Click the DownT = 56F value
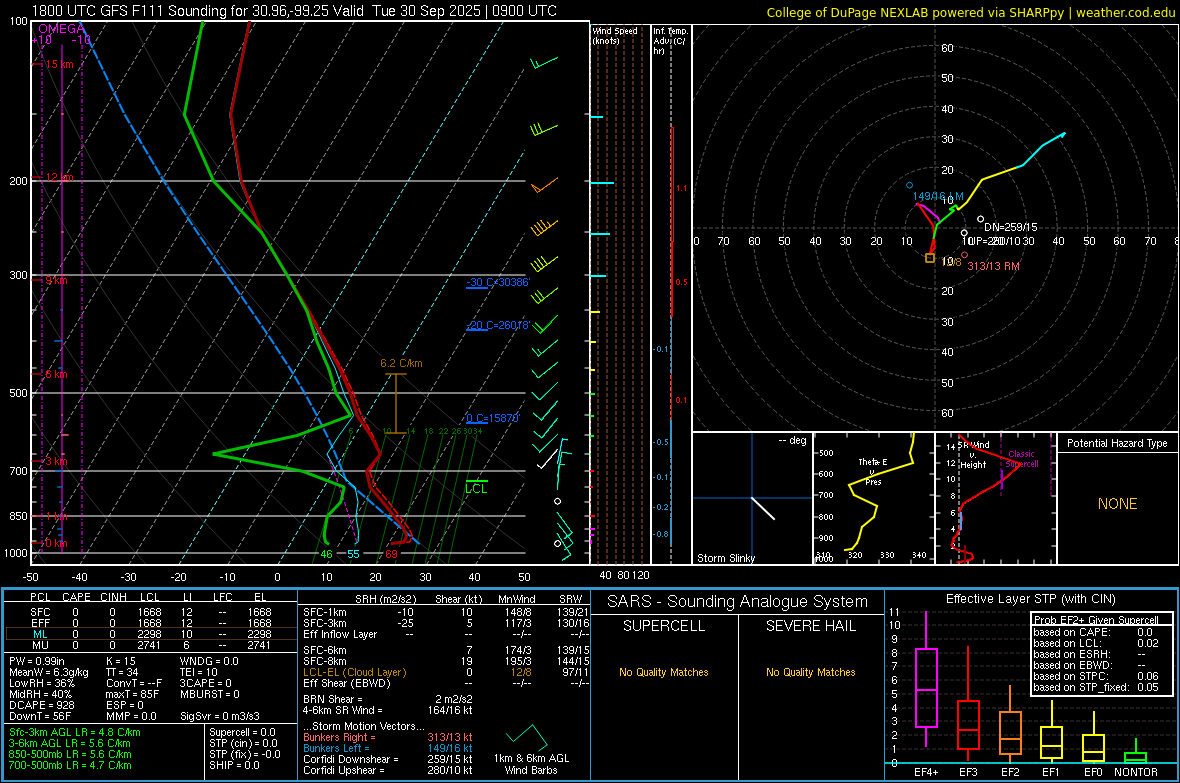This screenshot has width=1180, height=783. click(x=40, y=716)
